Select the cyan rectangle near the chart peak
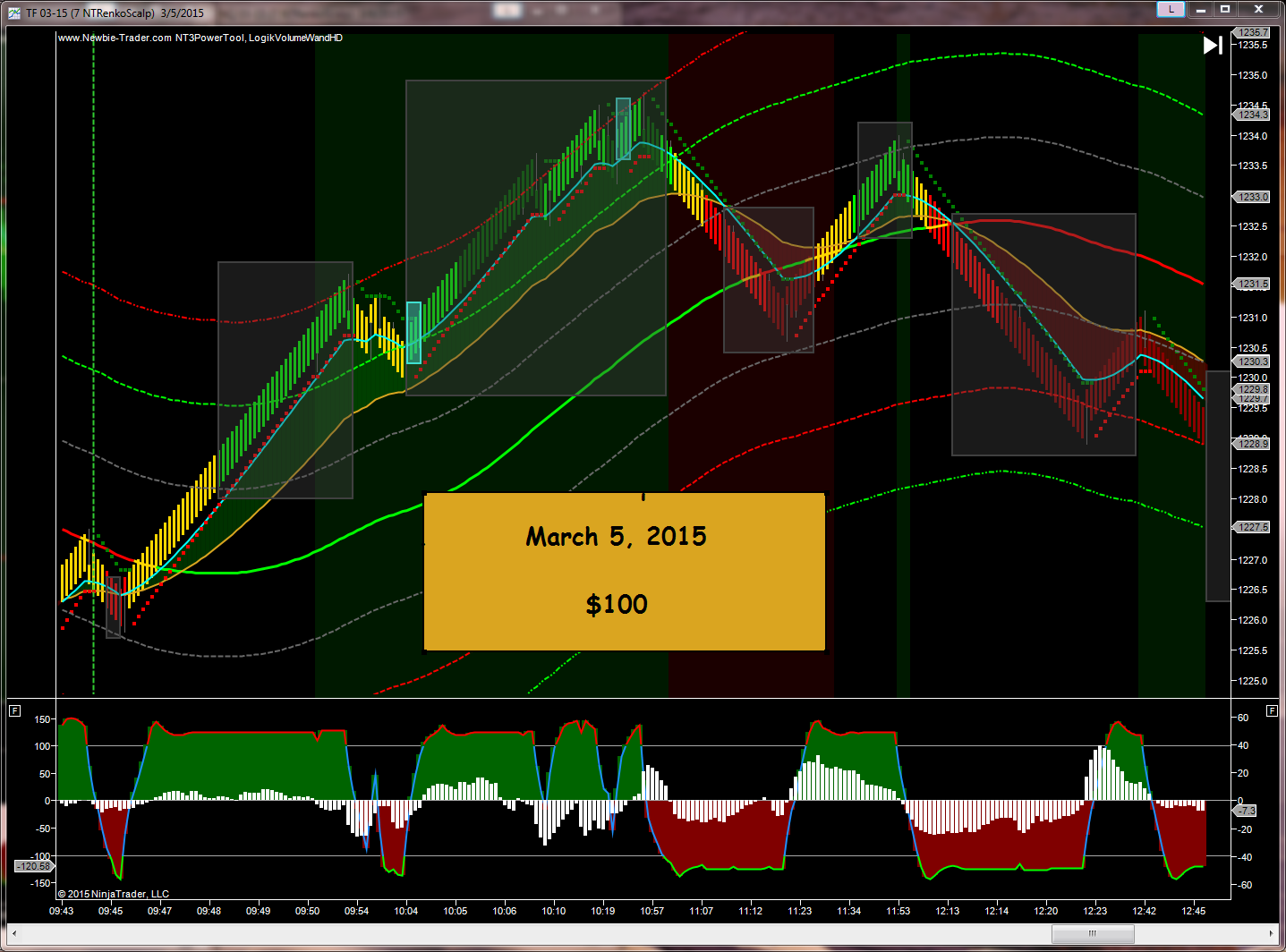The width and height of the screenshot is (1286, 952). click(x=623, y=129)
